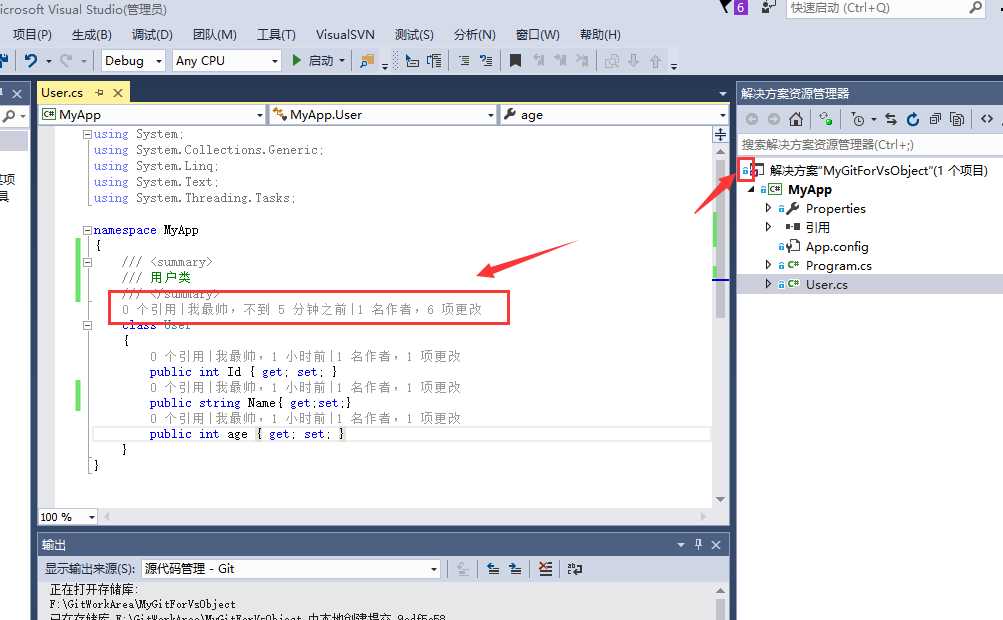The image size is (1003, 620).
Task: Click the editor scrollbar down arrow
Action: click(x=720, y=499)
